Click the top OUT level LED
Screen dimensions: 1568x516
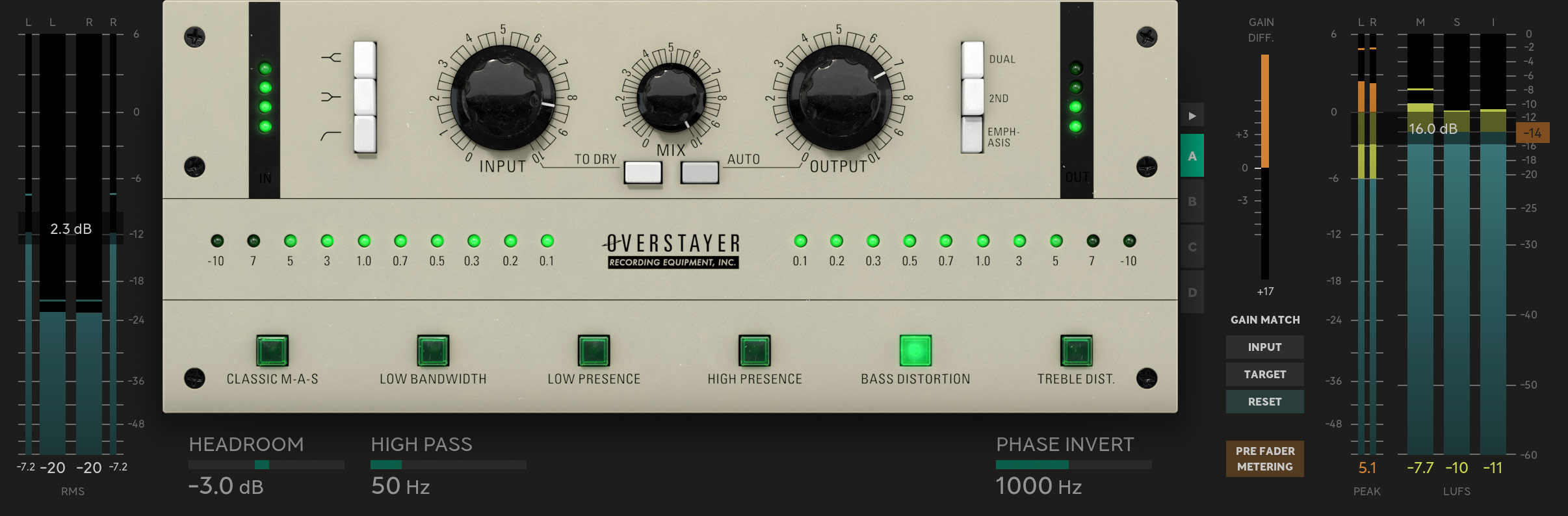pos(1076,68)
